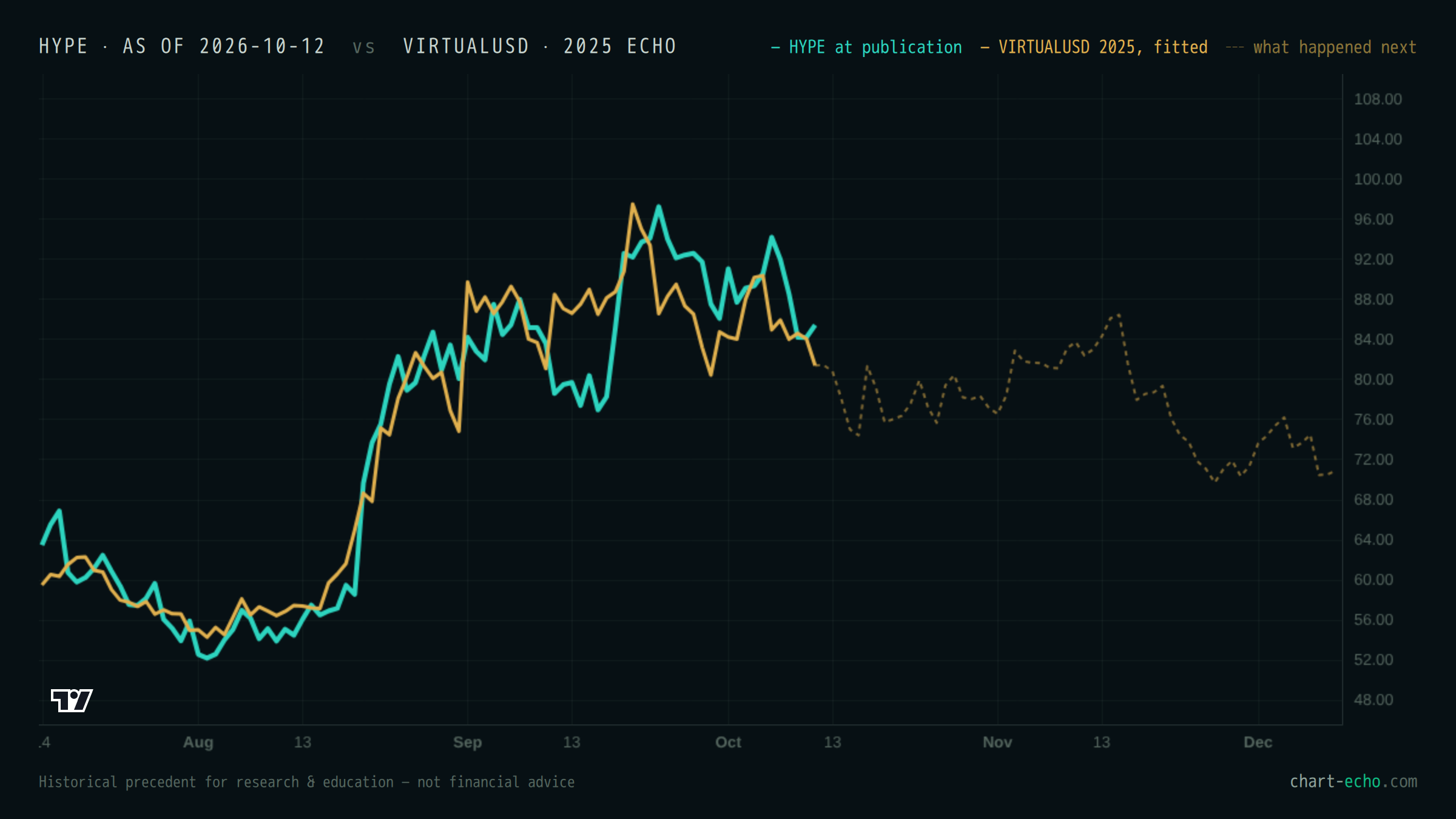Click the Nov date axis label
Viewport: 1456px width, 819px height.
(997, 742)
